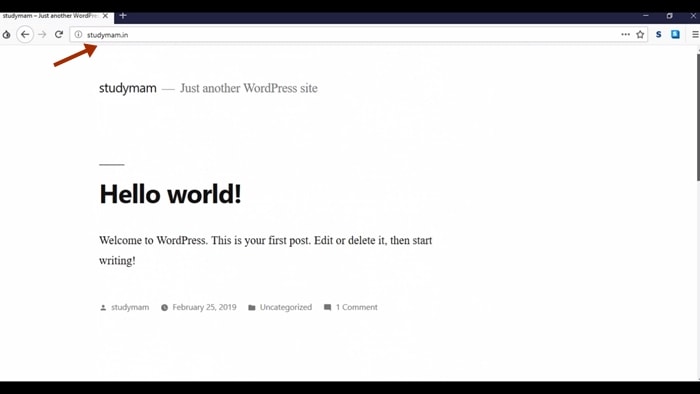Click the page vertical scrollbar thumb
This screenshot has width=700, height=394.
(x=698, y=118)
